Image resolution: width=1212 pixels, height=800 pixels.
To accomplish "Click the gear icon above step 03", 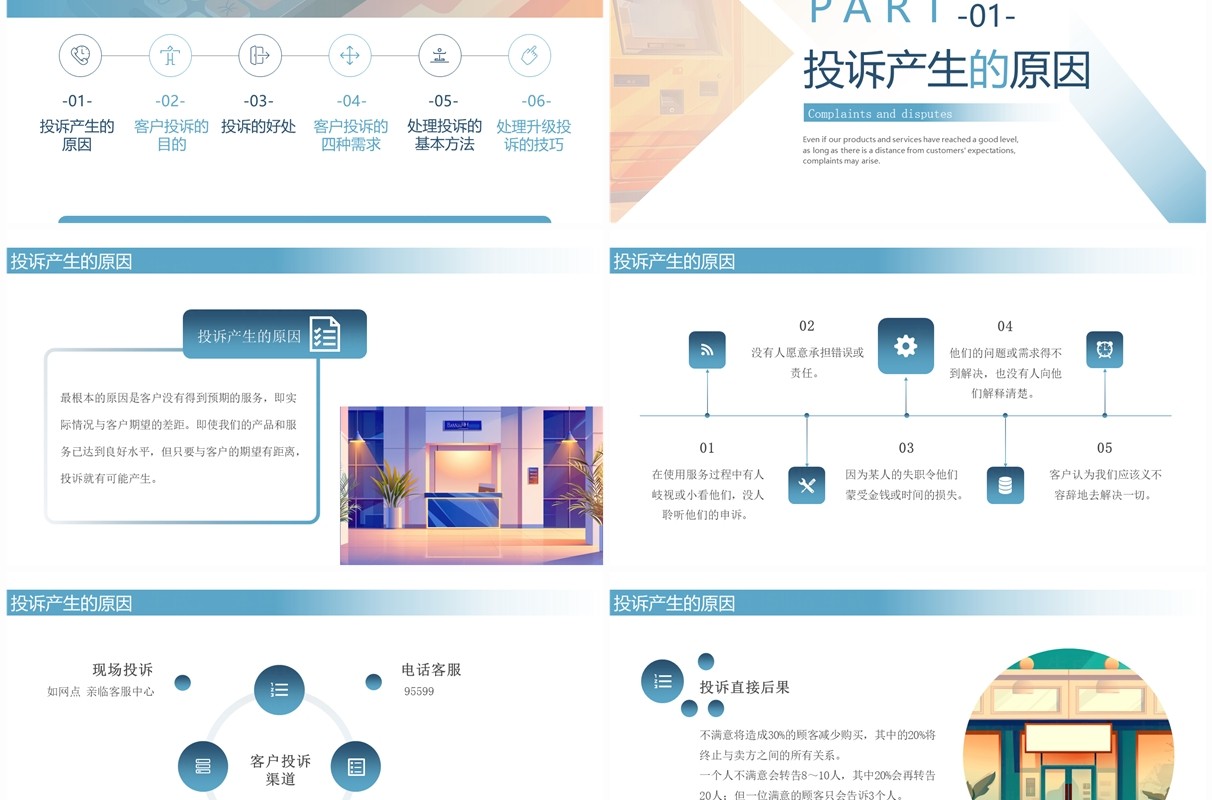I will [x=906, y=346].
